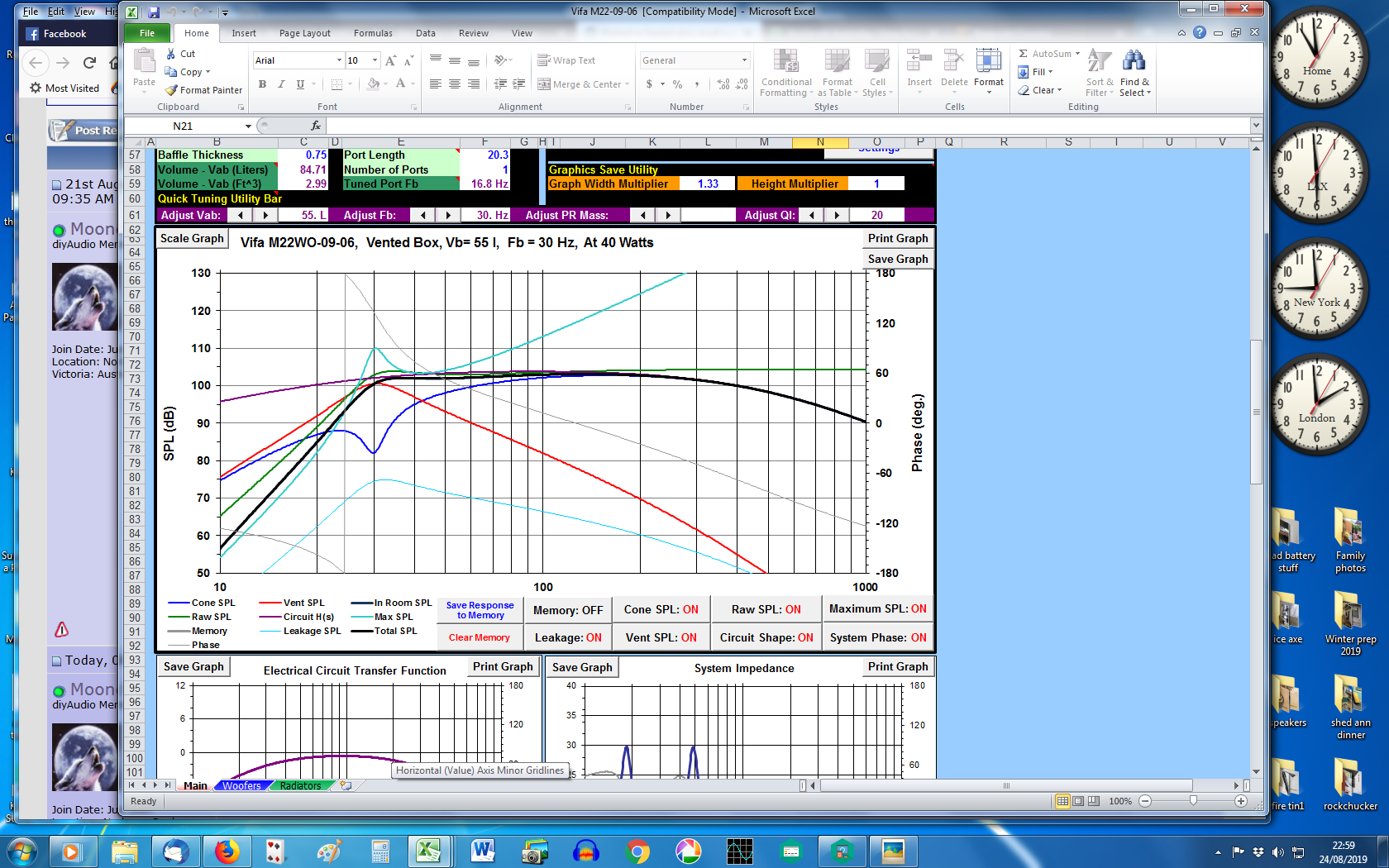Apply bold formatting in the Font group
This screenshot has height=868, width=1389.
[x=262, y=83]
